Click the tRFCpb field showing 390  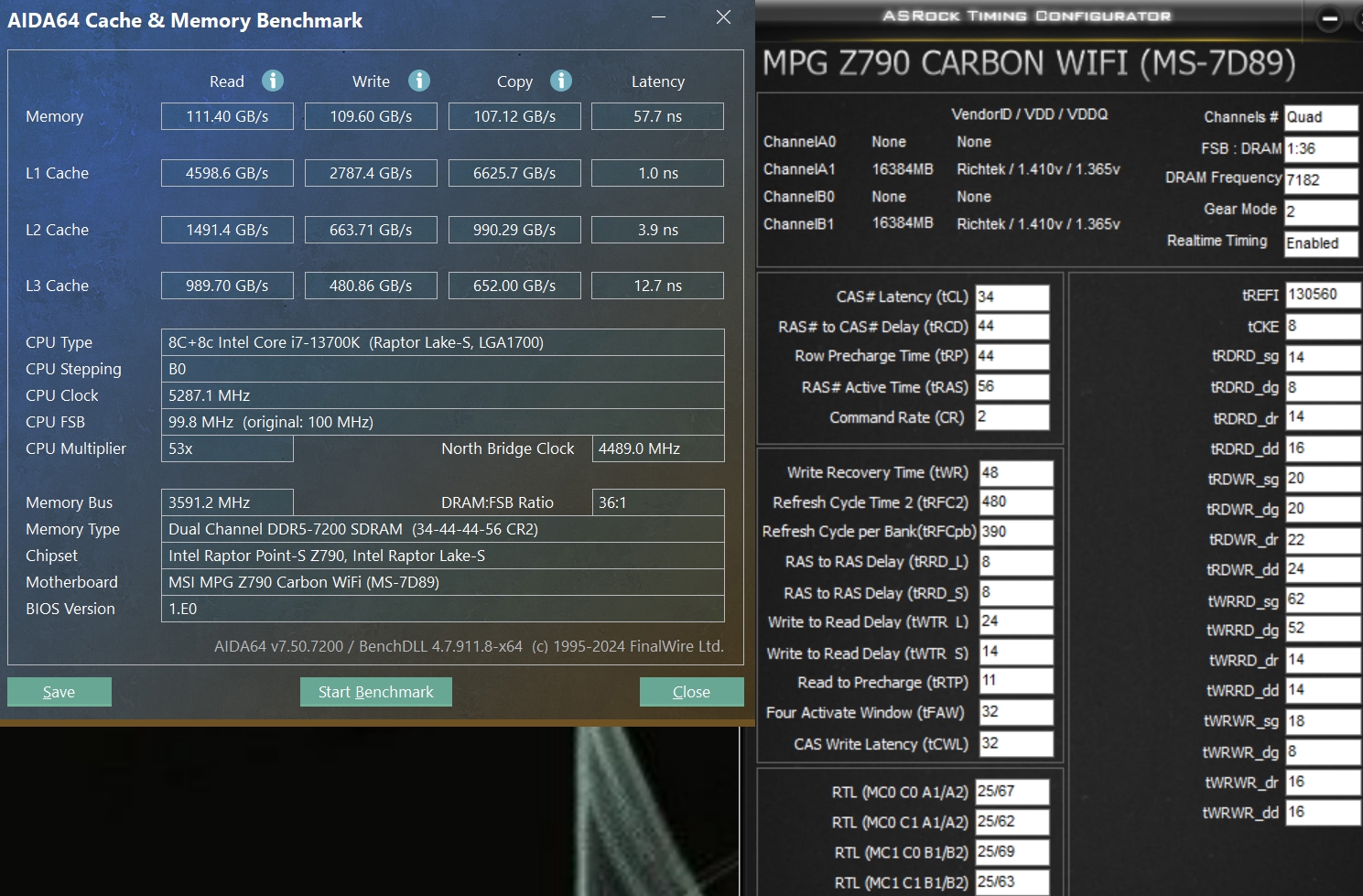tap(1016, 532)
